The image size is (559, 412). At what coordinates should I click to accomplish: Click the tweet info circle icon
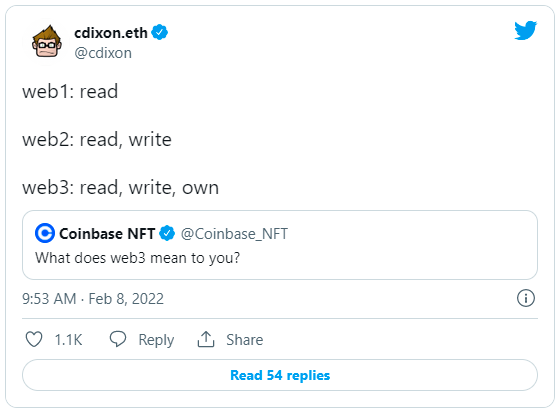click(x=526, y=298)
